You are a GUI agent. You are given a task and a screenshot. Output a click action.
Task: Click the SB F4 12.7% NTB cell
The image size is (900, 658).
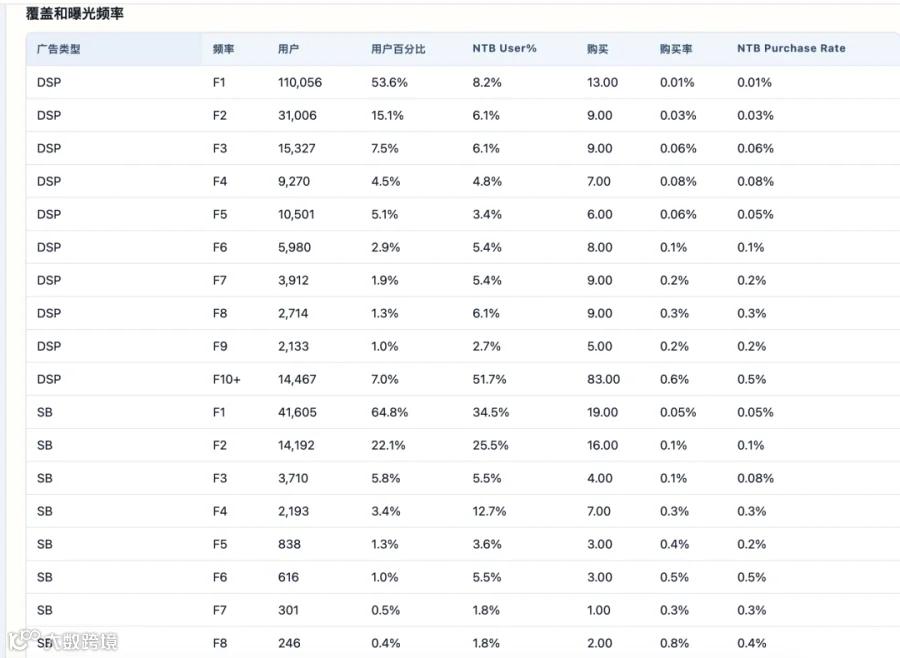[x=489, y=511]
